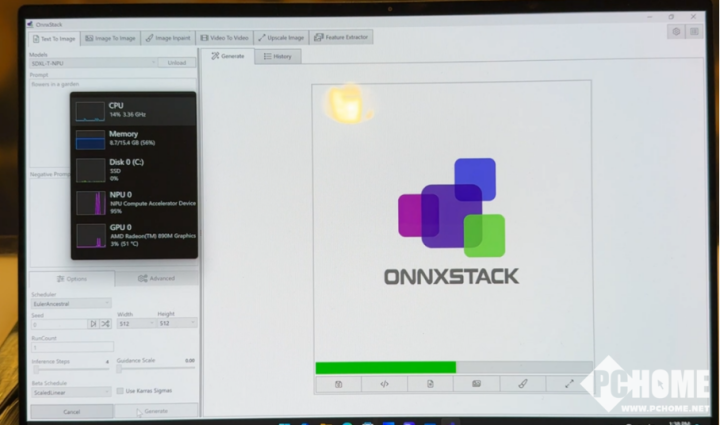Expand the Scheduler dropdown EulerAncestral
Image resolution: width=720 pixels, height=425 pixels.
[x=71, y=303]
